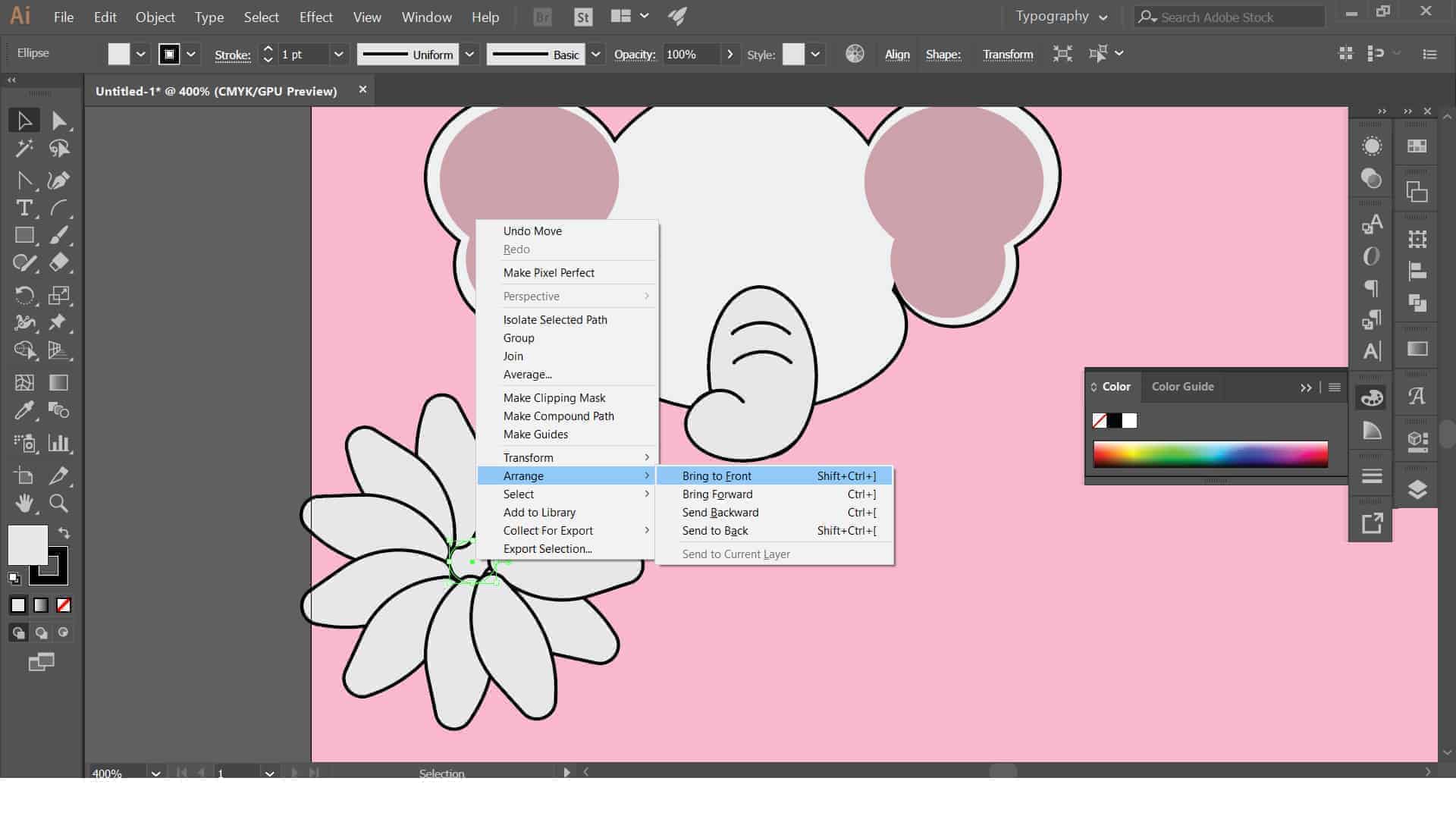
Task: Select the Type tool
Action: (x=24, y=208)
